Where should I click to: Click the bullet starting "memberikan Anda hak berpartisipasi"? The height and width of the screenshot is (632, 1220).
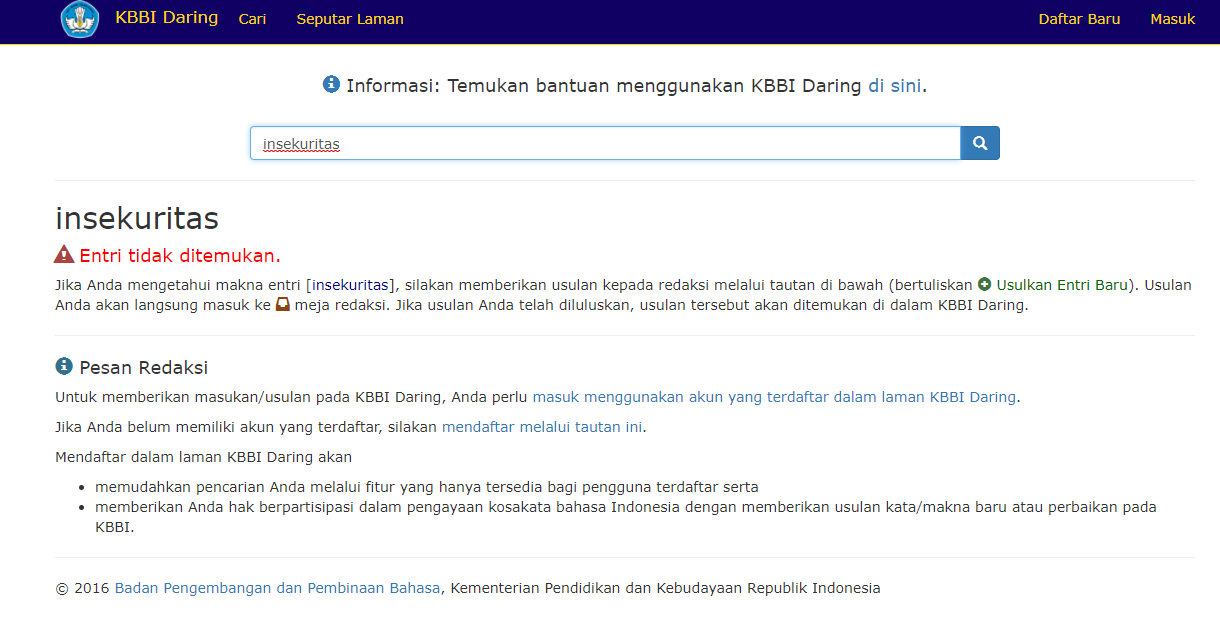[626, 517]
